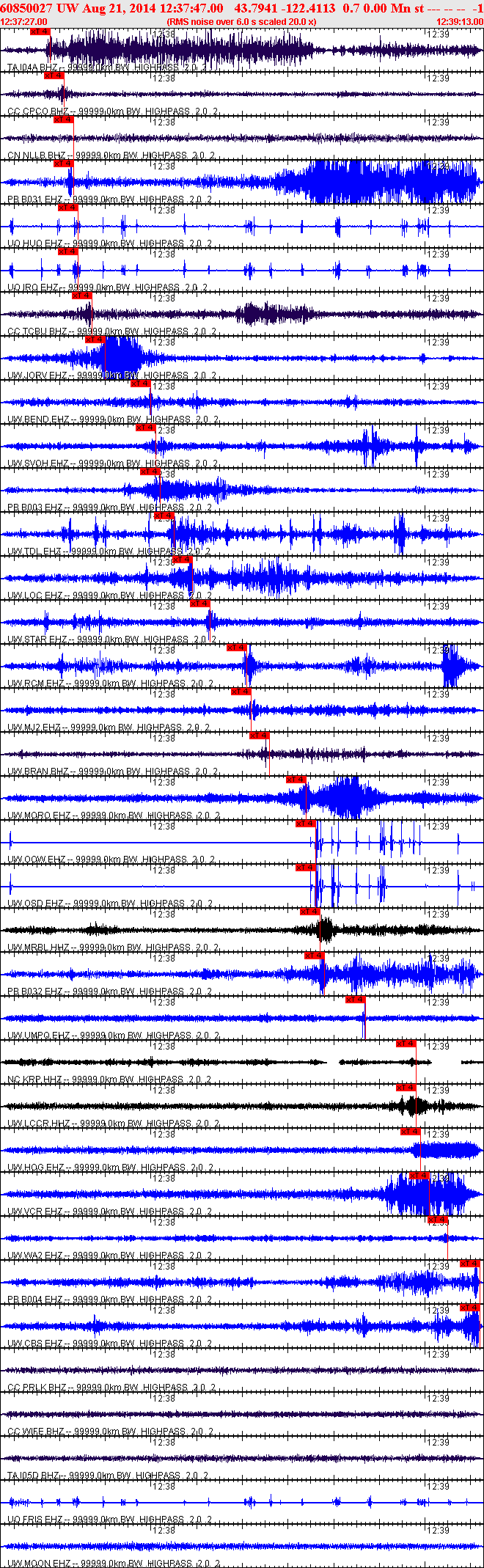Image resolution: width=484 pixels, height=1568 pixels.
Task: Click the end time 12:39:13.00 label
Action: [460, 22]
